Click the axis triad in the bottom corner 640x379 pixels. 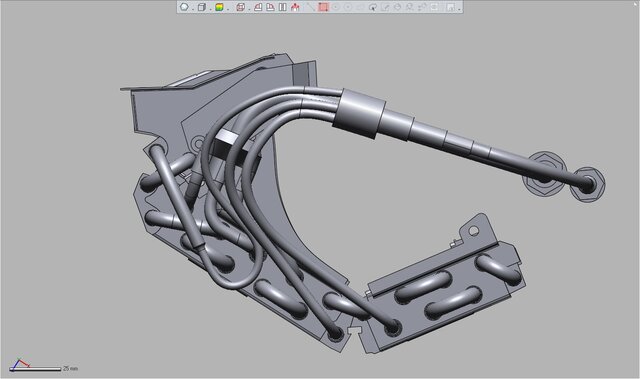pos(20,364)
